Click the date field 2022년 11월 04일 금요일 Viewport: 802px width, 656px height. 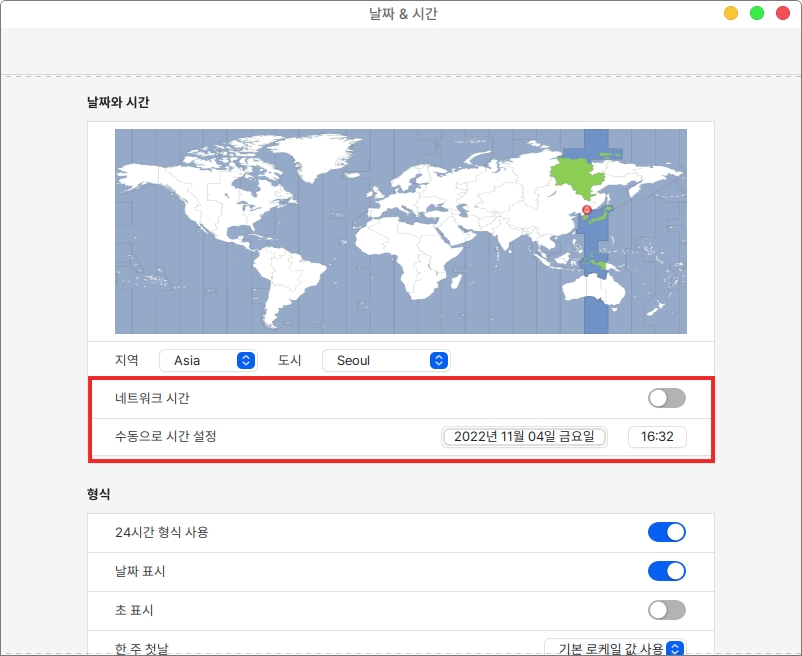coord(524,436)
